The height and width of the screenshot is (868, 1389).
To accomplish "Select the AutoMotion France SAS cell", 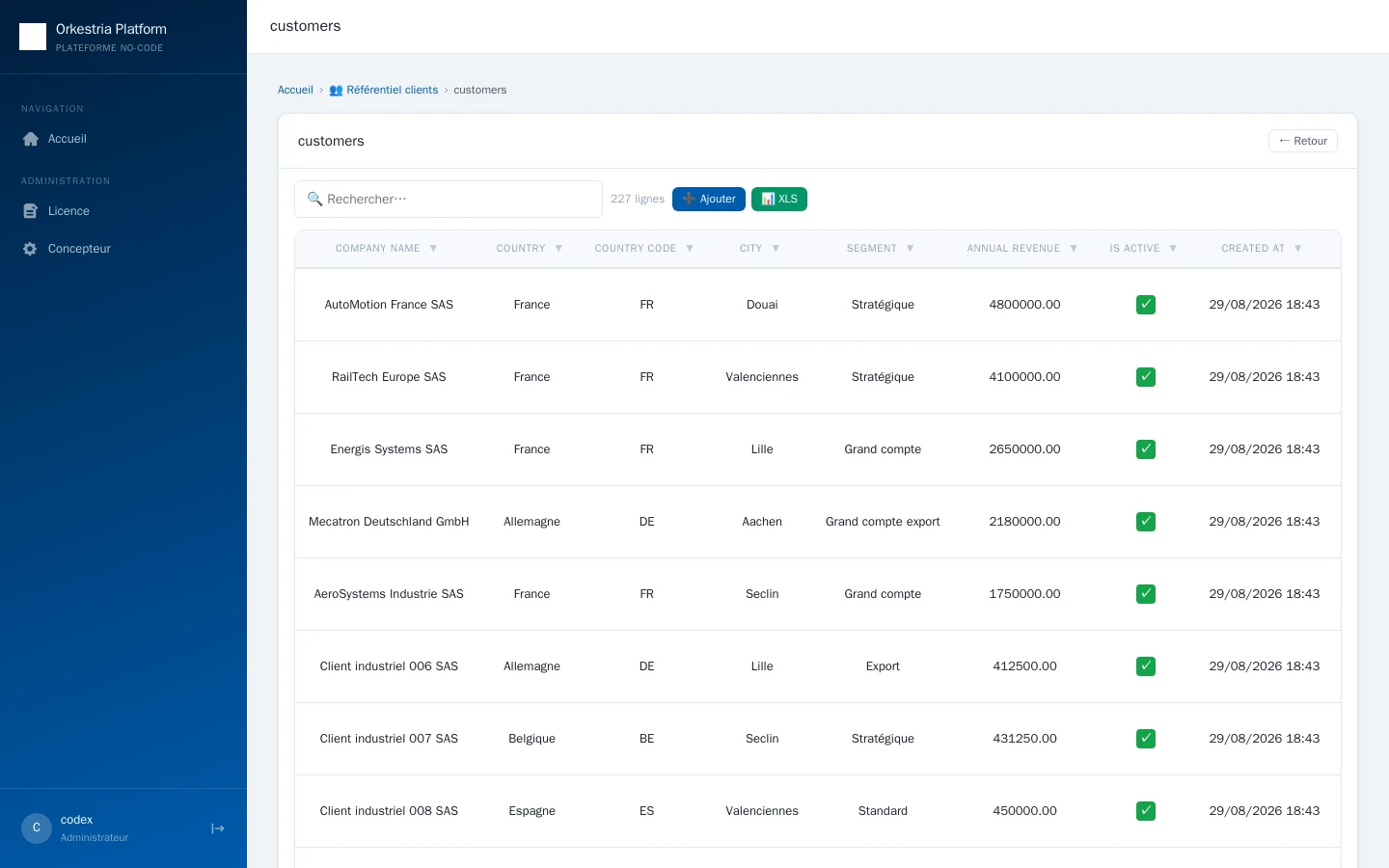I will 389,305.
